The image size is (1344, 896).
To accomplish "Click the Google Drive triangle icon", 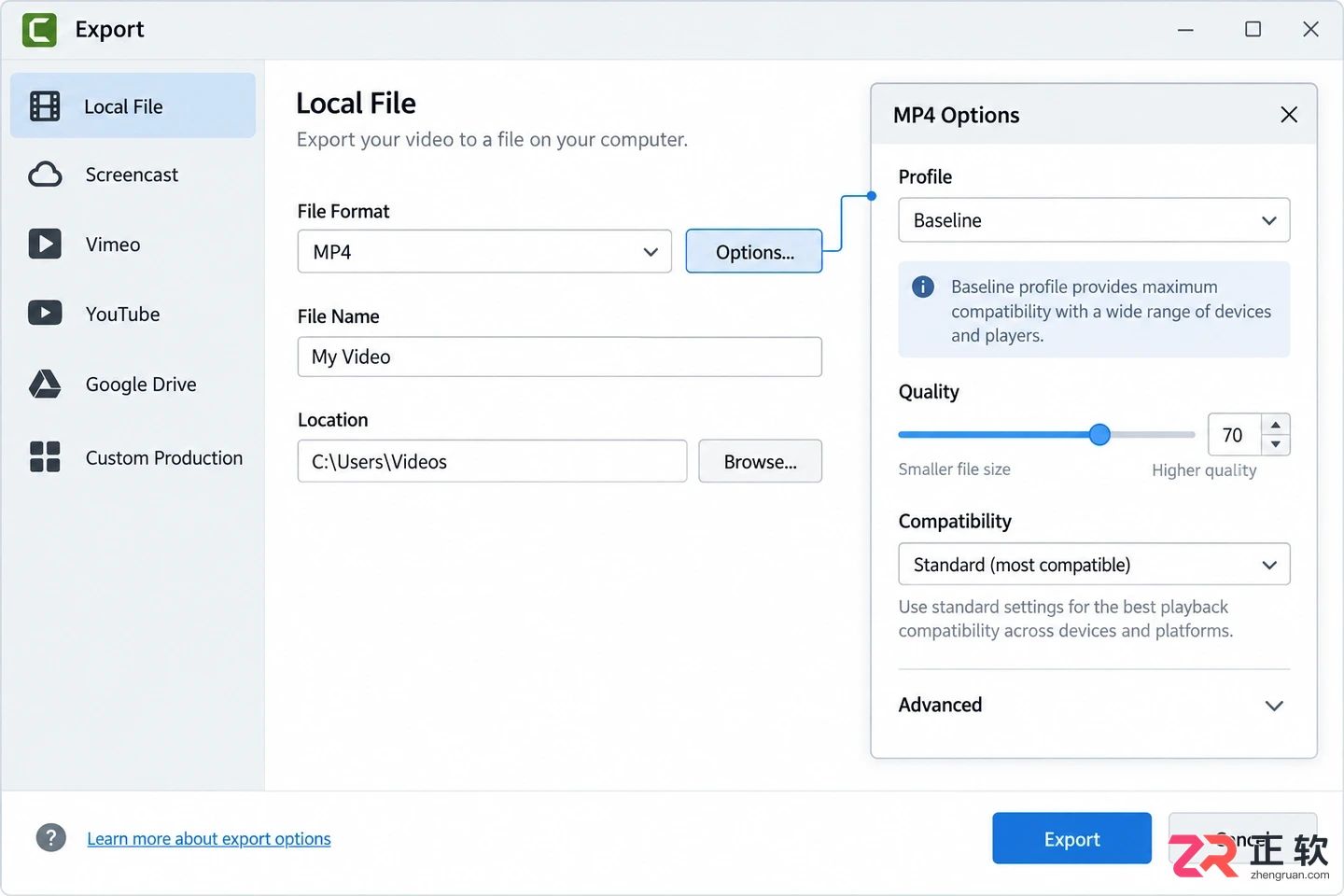I will [x=45, y=384].
